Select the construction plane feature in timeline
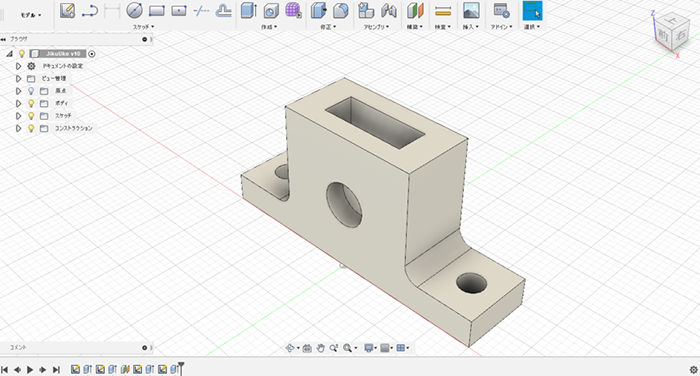Image resolution: width=700 pixels, height=376 pixels. point(125,369)
